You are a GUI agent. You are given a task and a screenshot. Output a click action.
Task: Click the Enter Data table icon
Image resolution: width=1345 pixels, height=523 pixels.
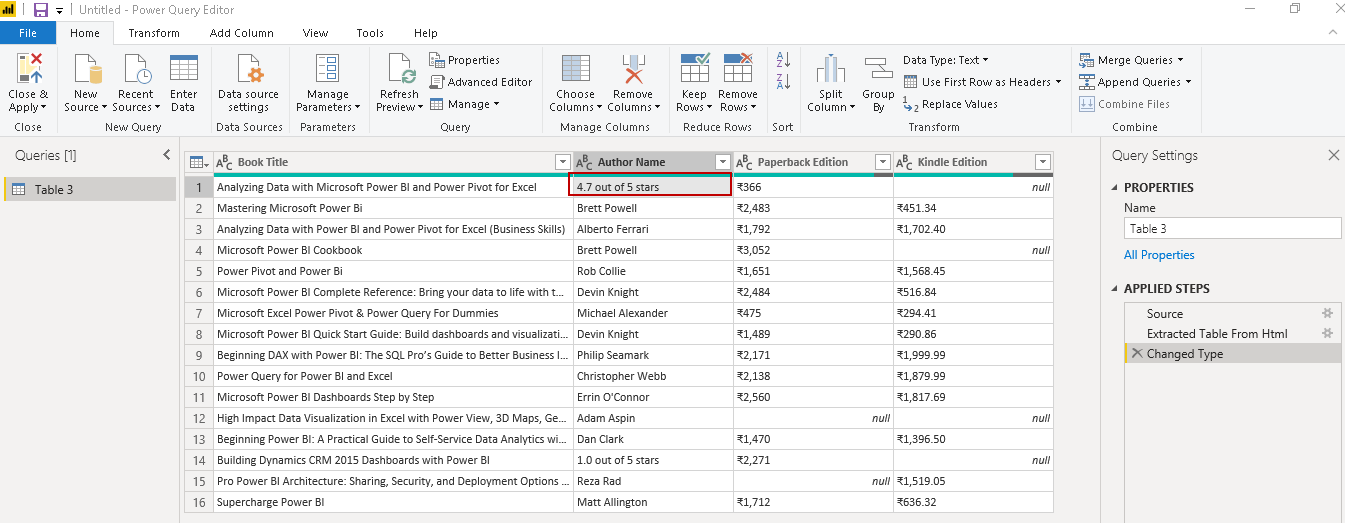point(183,69)
